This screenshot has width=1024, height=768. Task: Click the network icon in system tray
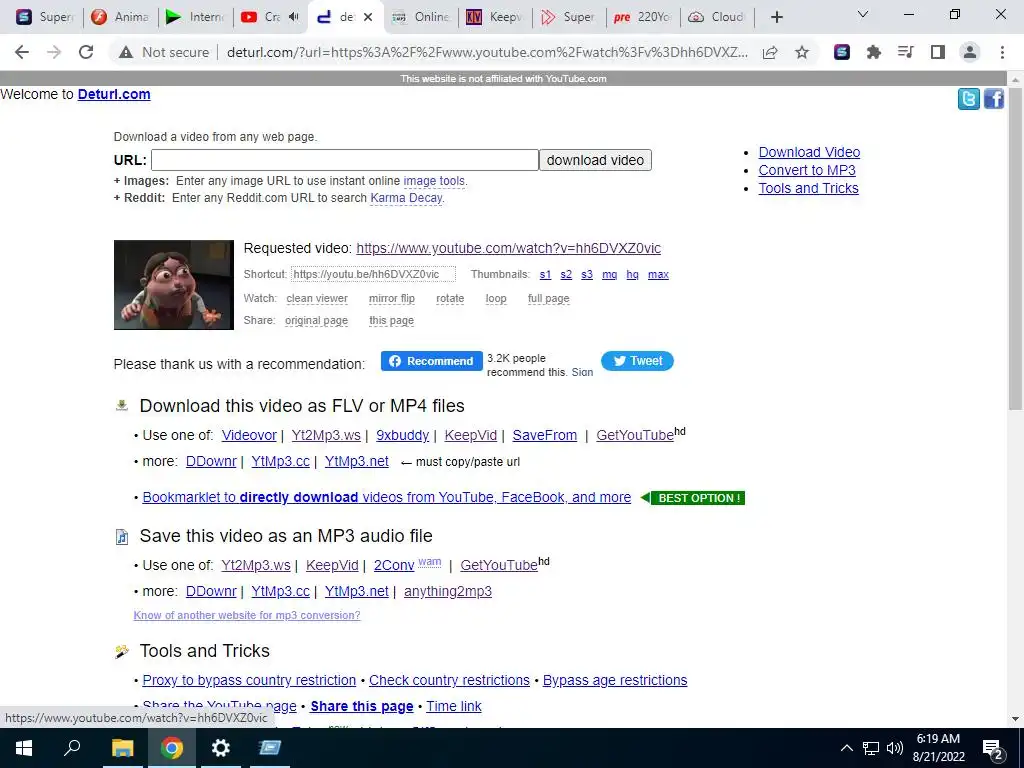point(871,748)
